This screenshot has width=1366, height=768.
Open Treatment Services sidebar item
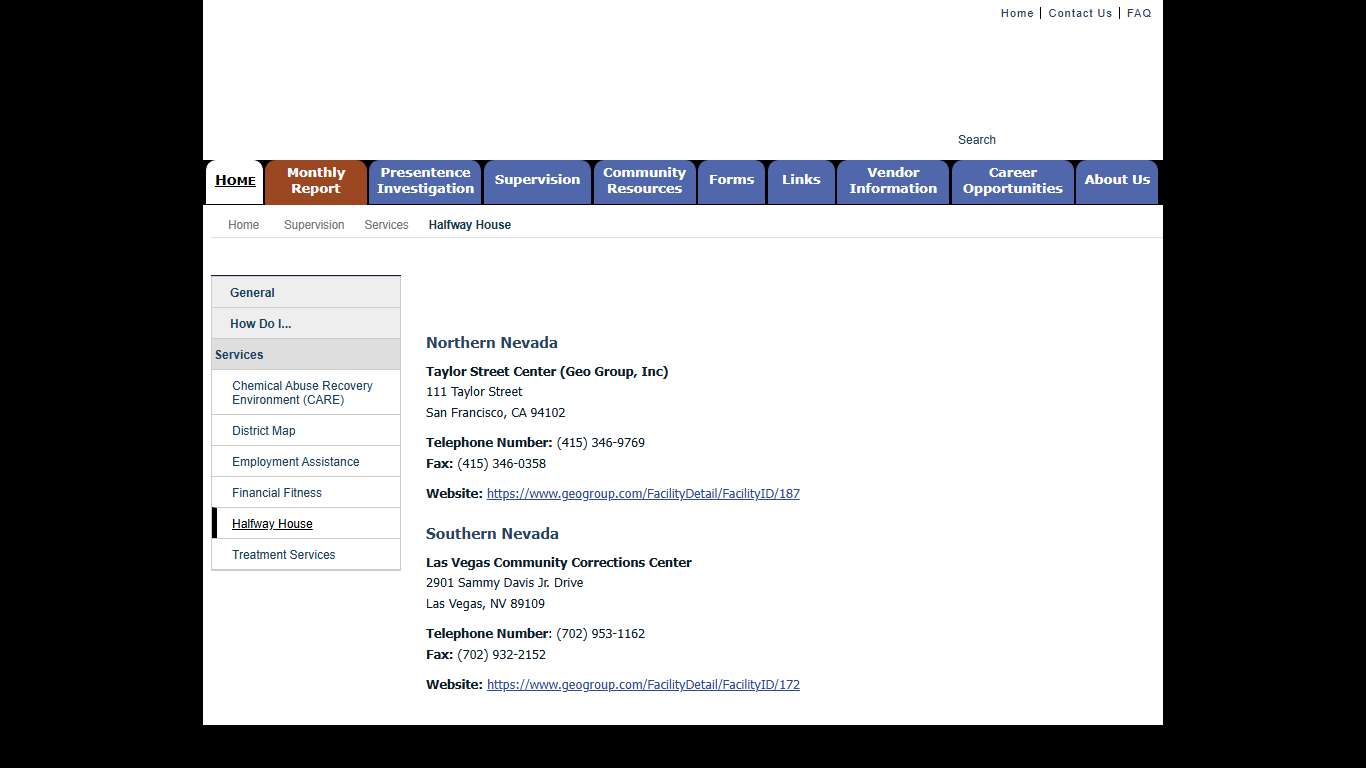coord(283,555)
